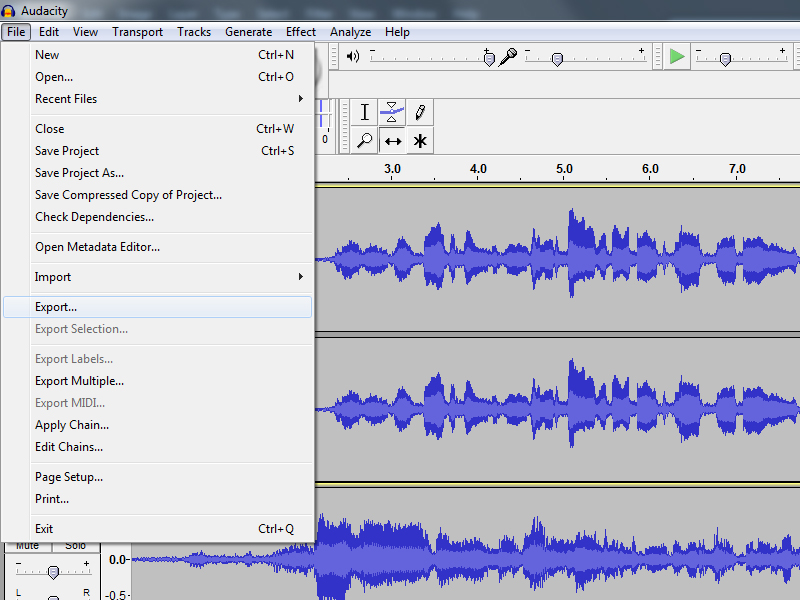Select Edit Chains... entry

click(158, 446)
